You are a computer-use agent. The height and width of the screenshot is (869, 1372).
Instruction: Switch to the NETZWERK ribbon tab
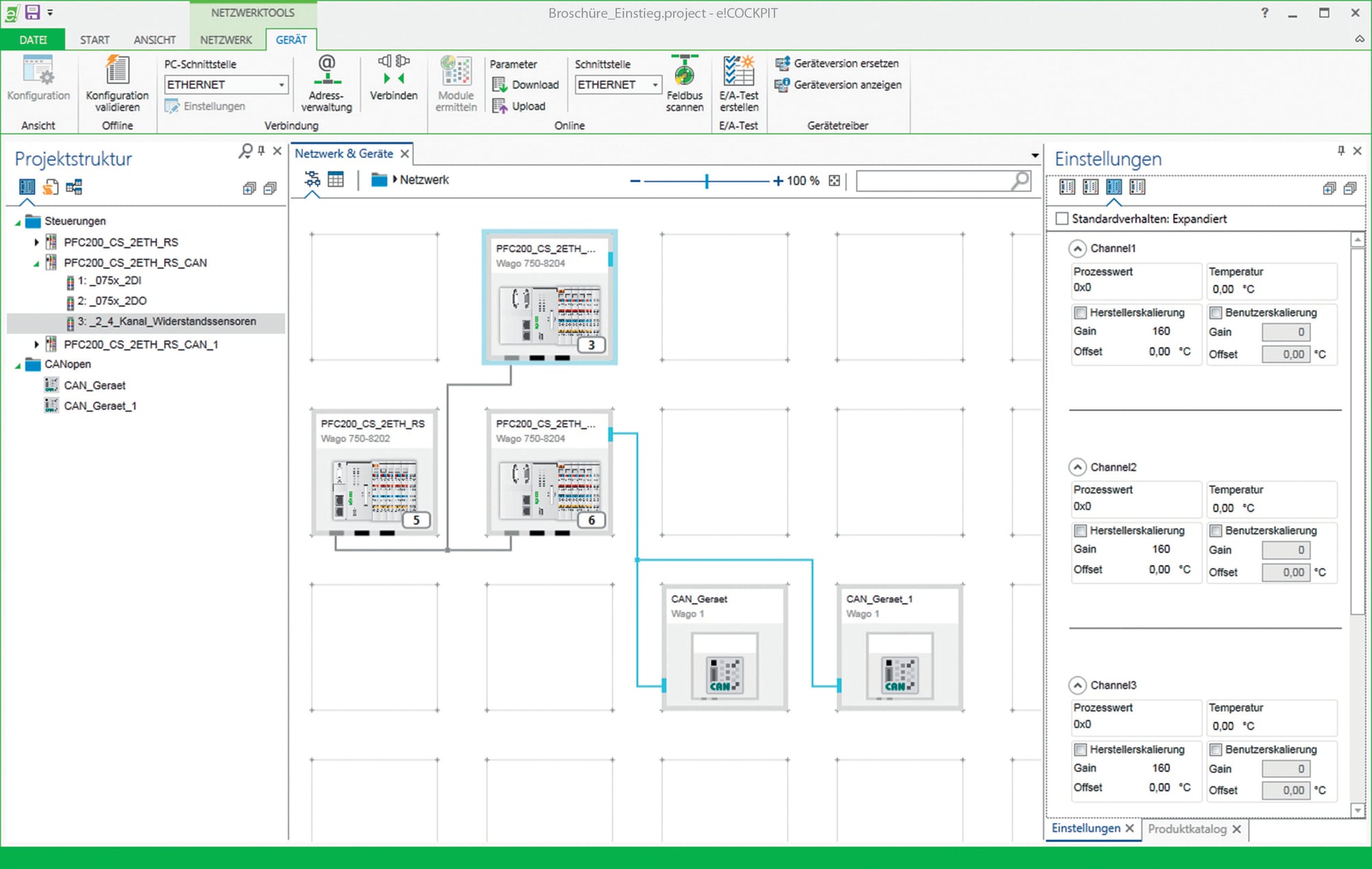[x=226, y=40]
